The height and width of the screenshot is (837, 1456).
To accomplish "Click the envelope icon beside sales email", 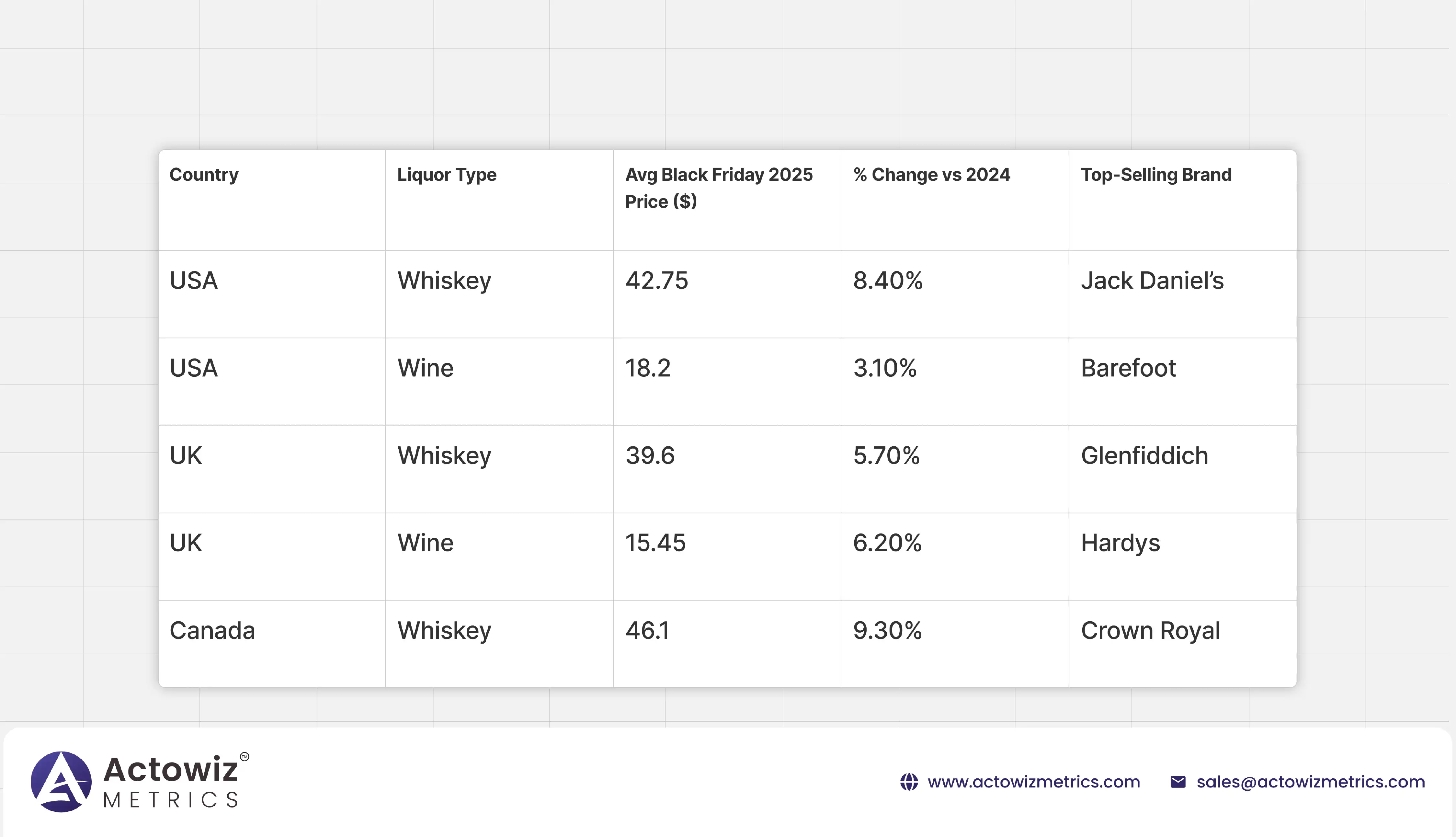I will (1178, 782).
